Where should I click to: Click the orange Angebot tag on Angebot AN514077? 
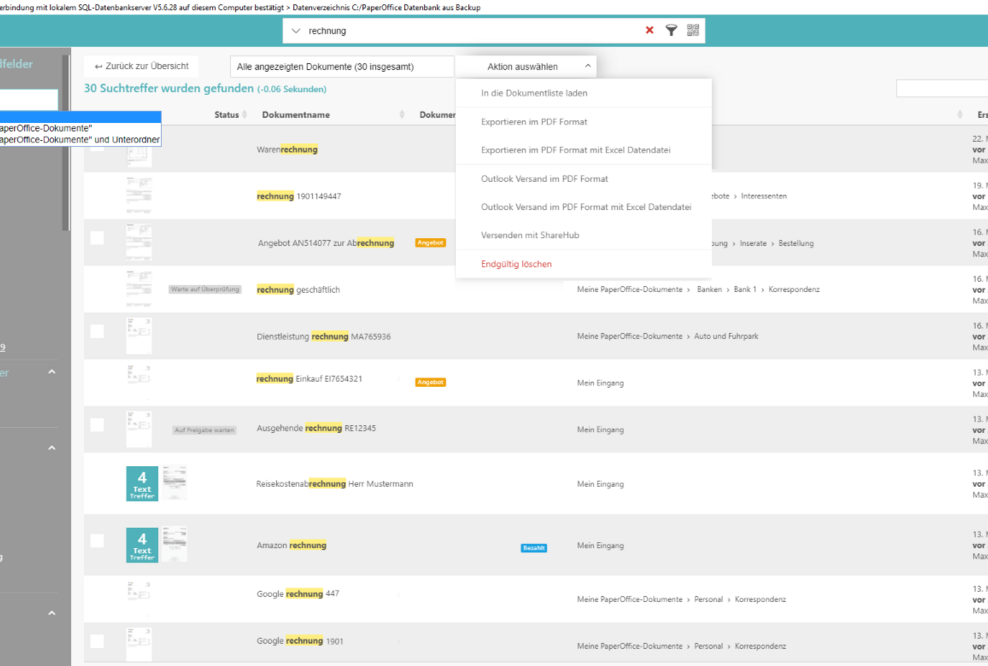coord(430,243)
